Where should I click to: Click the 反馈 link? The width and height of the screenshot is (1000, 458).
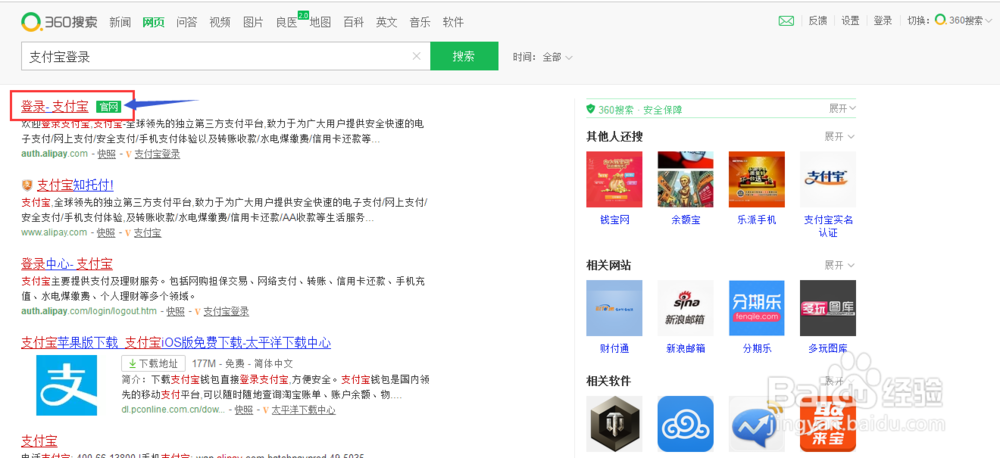[818, 20]
